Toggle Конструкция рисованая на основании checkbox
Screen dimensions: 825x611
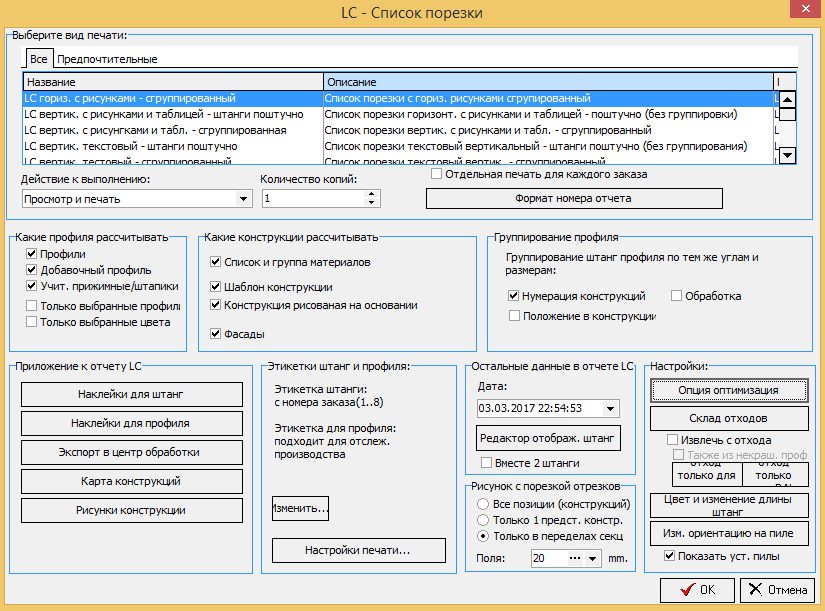pos(215,305)
